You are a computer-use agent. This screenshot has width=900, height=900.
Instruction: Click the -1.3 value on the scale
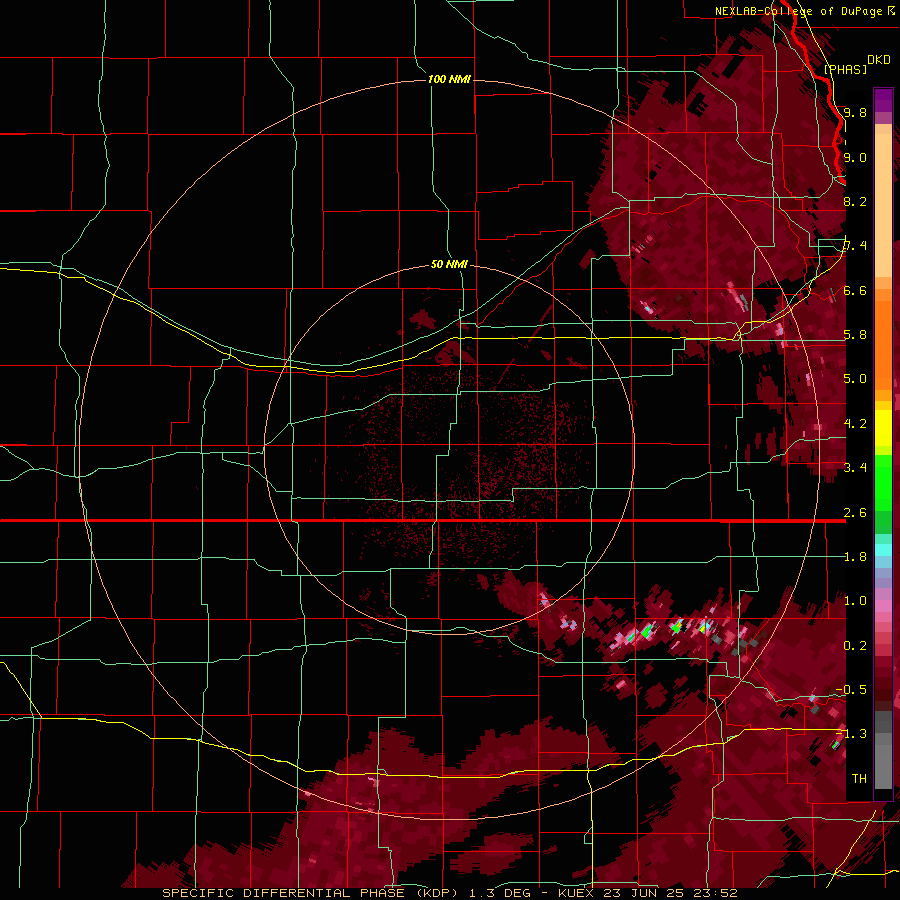point(851,734)
